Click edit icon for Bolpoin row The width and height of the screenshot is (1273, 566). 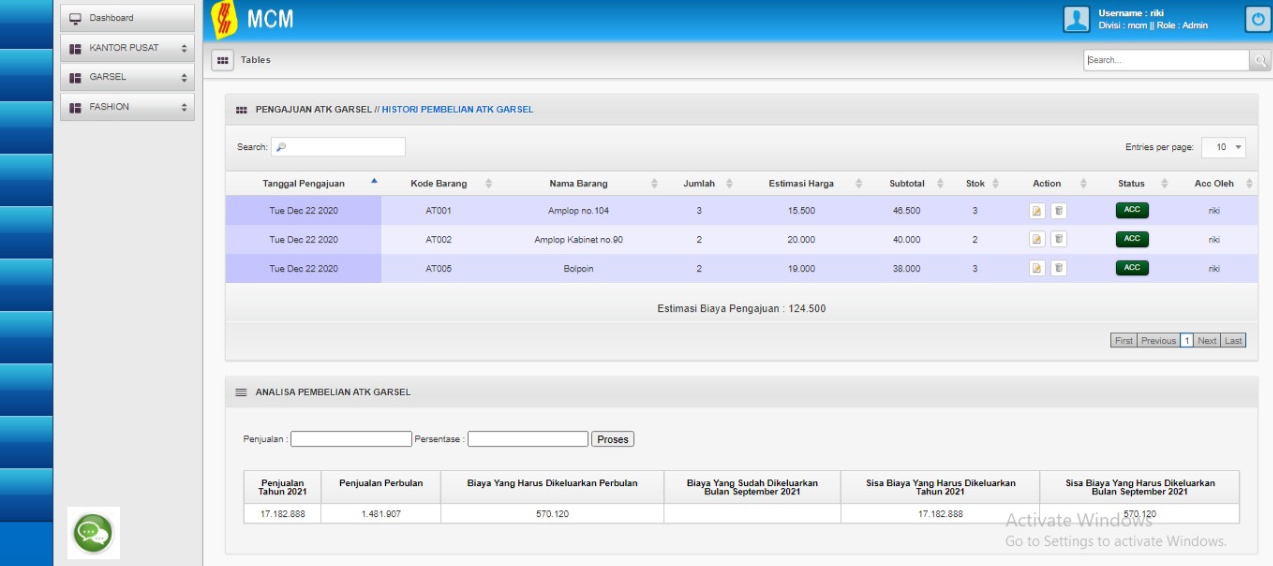click(1037, 268)
